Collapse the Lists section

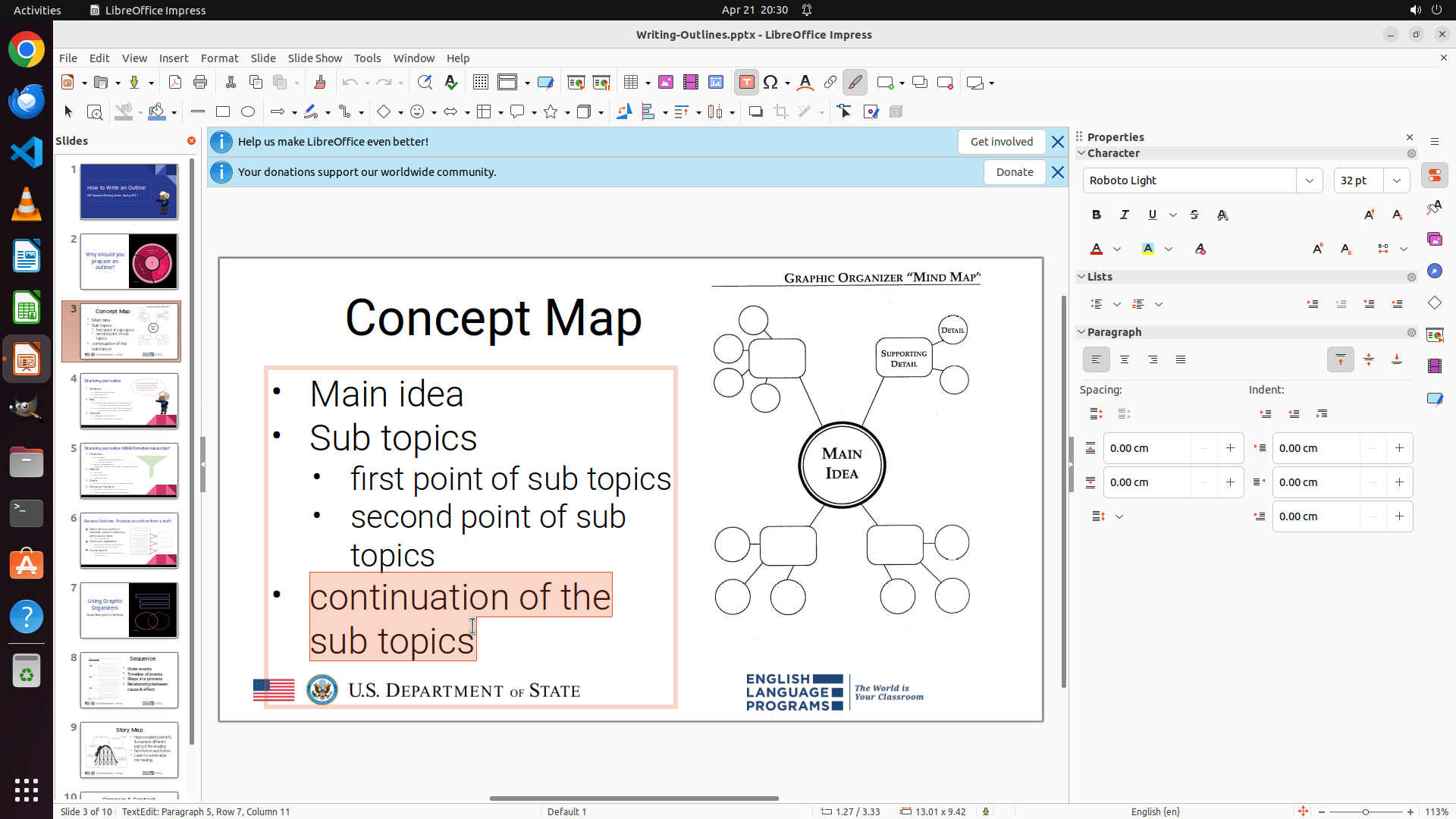1082,277
